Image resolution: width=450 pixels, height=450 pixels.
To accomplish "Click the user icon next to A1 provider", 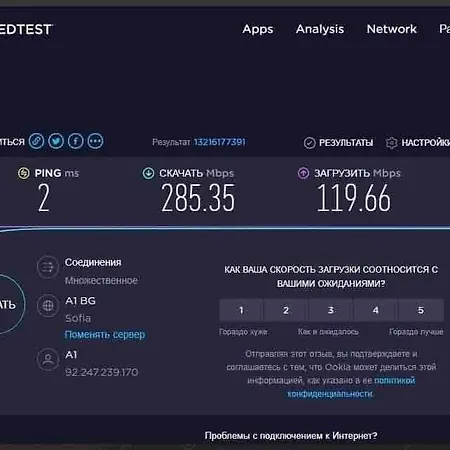I will (x=48, y=359).
